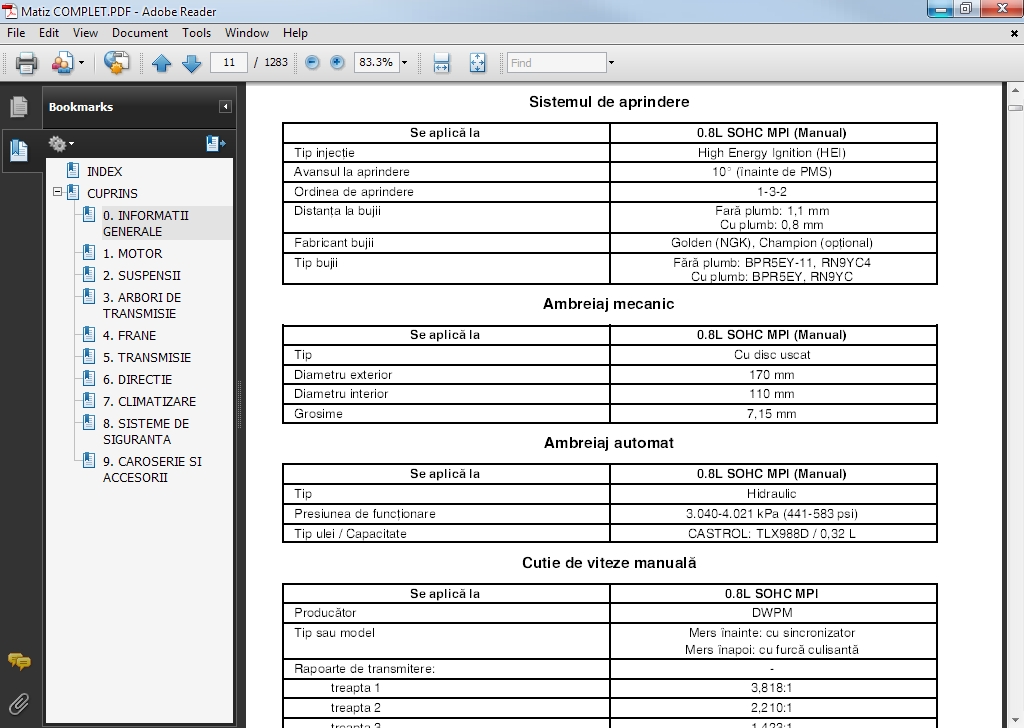This screenshot has width=1024, height=728.
Task: Open the View menu
Action: (x=85, y=33)
